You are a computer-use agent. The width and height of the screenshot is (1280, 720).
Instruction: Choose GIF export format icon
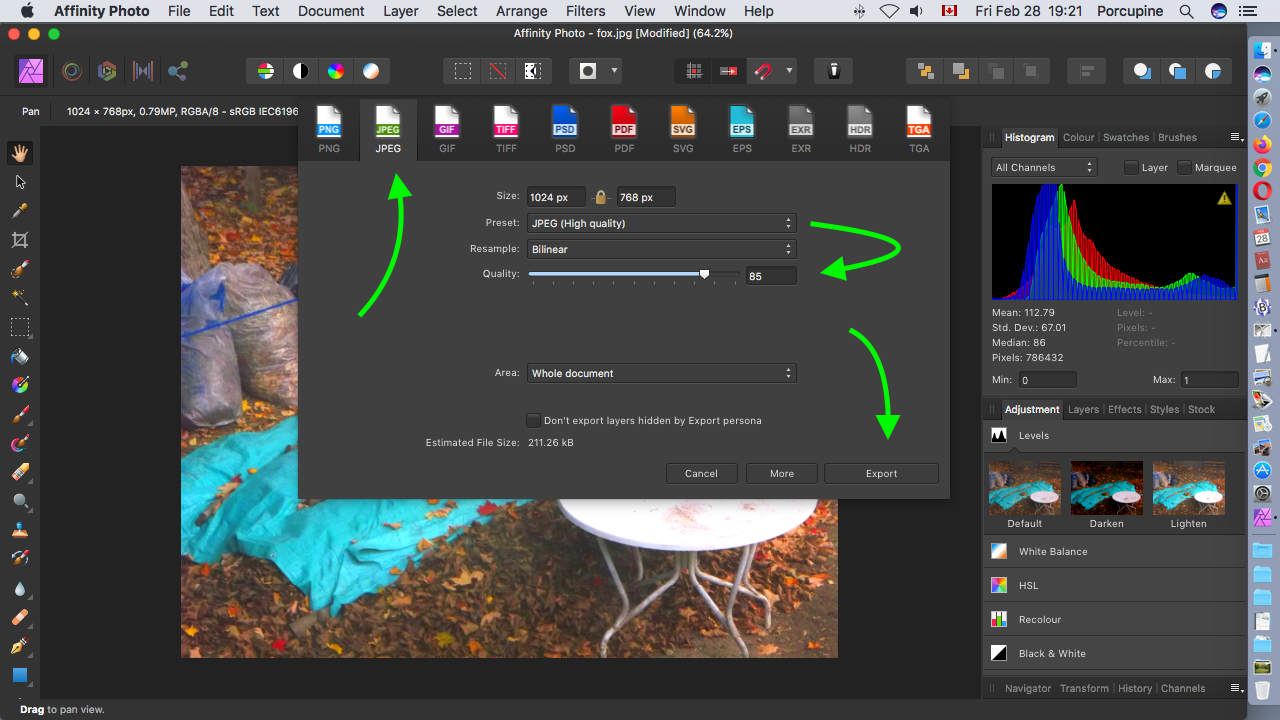pyautogui.click(x=447, y=129)
